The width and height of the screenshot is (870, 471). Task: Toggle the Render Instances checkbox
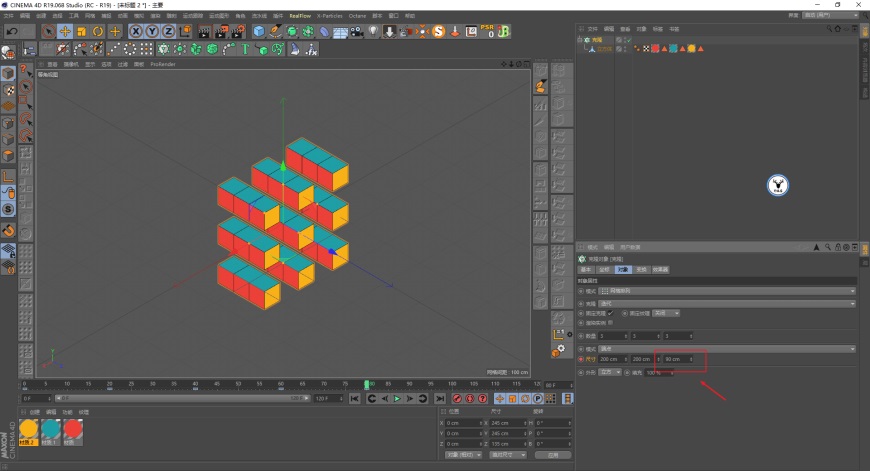pos(610,322)
